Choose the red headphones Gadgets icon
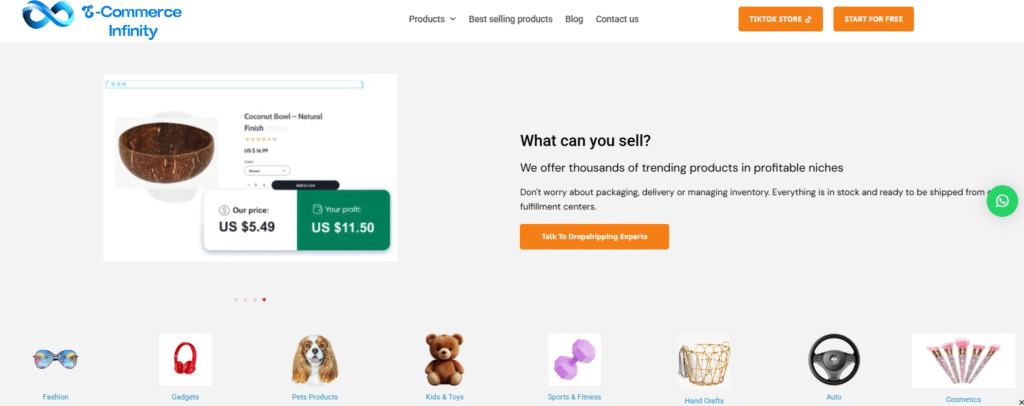 tap(185, 360)
